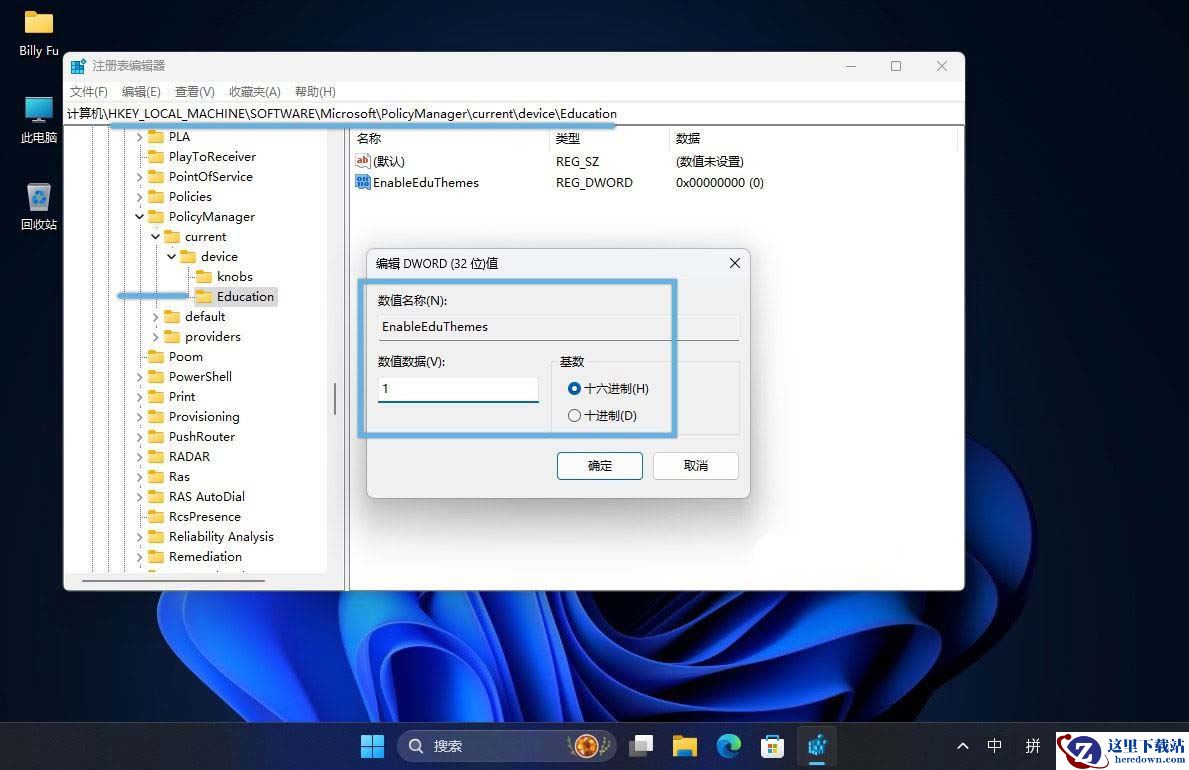Select 十进制(D) decimal radio button
Image resolution: width=1189 pixels, height=770 pixels.
click(x=574, y=416)
